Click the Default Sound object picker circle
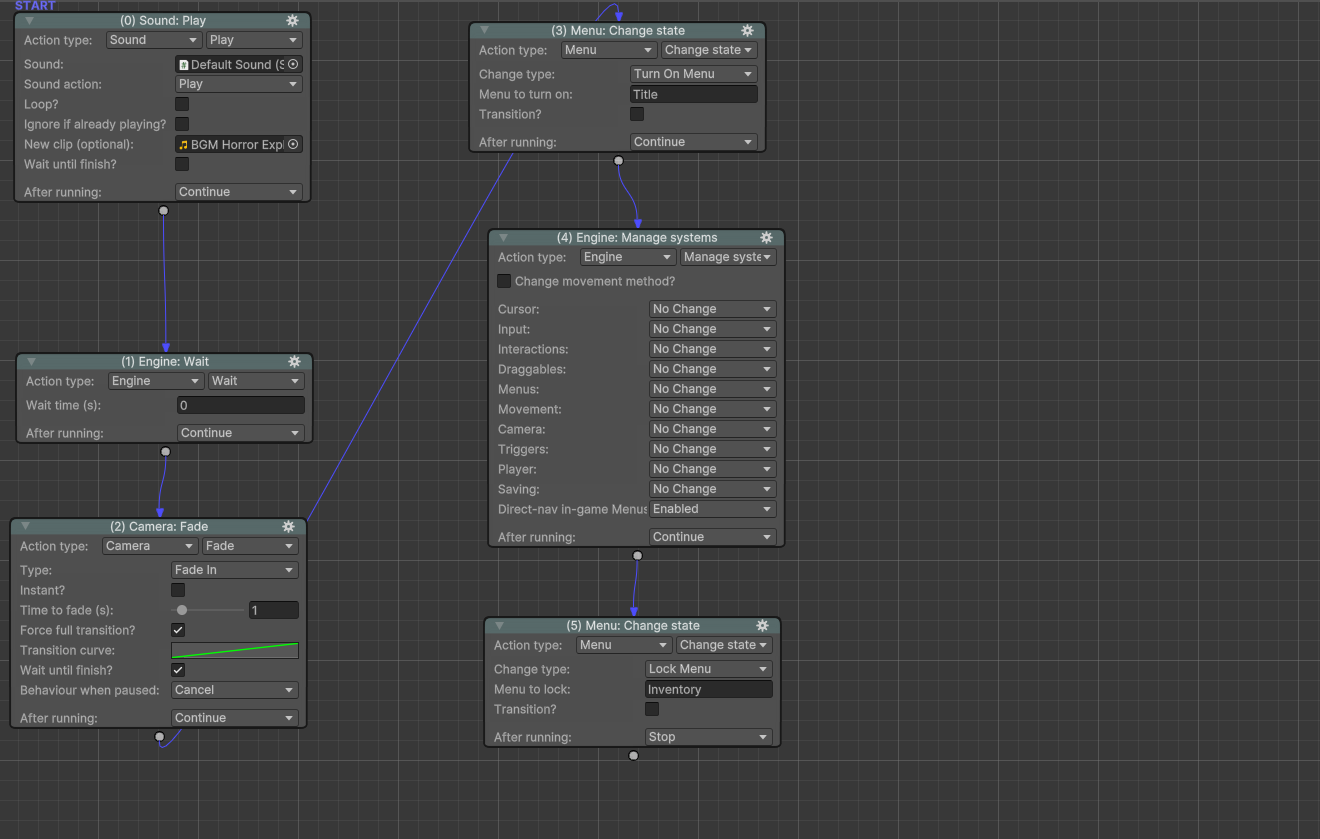 pos(293,64)
